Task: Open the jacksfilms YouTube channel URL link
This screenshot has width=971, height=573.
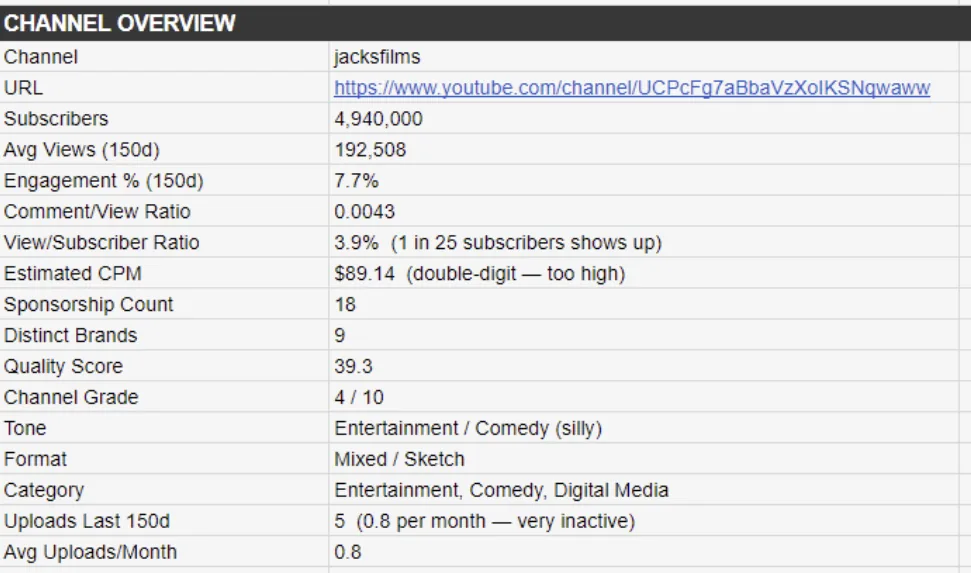Action: (x=632, y=88)
